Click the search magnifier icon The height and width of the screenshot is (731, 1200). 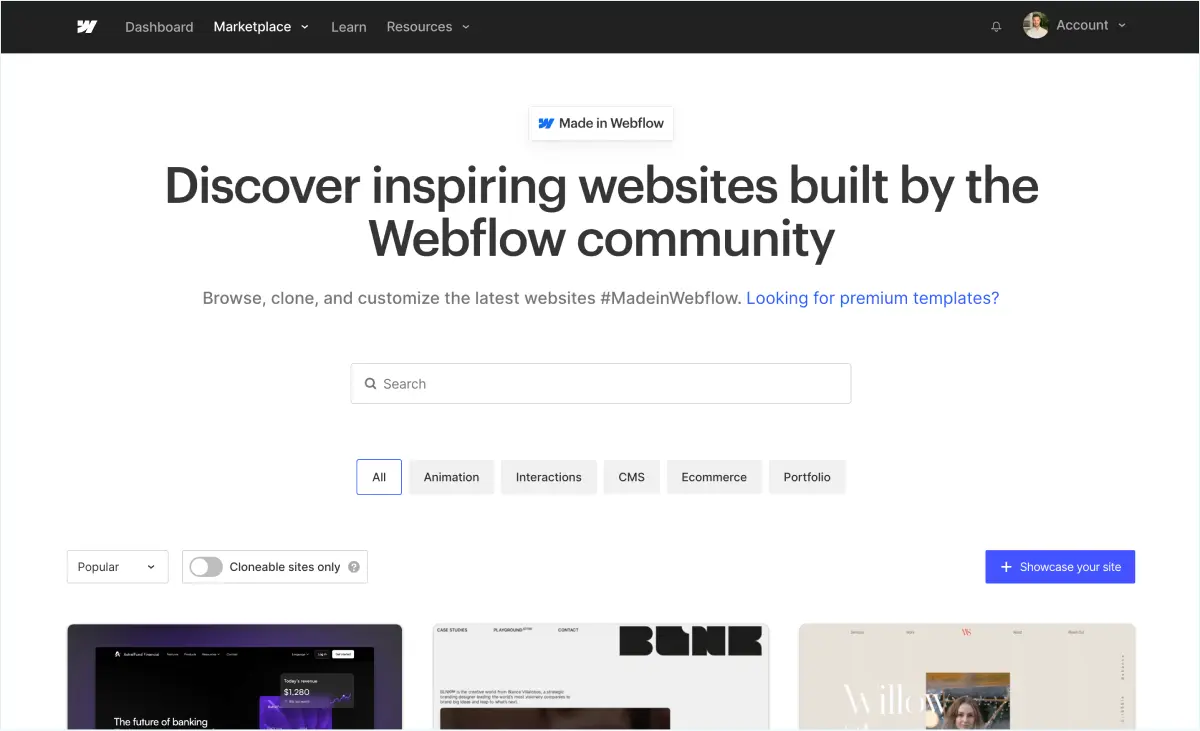coord(371,383)
